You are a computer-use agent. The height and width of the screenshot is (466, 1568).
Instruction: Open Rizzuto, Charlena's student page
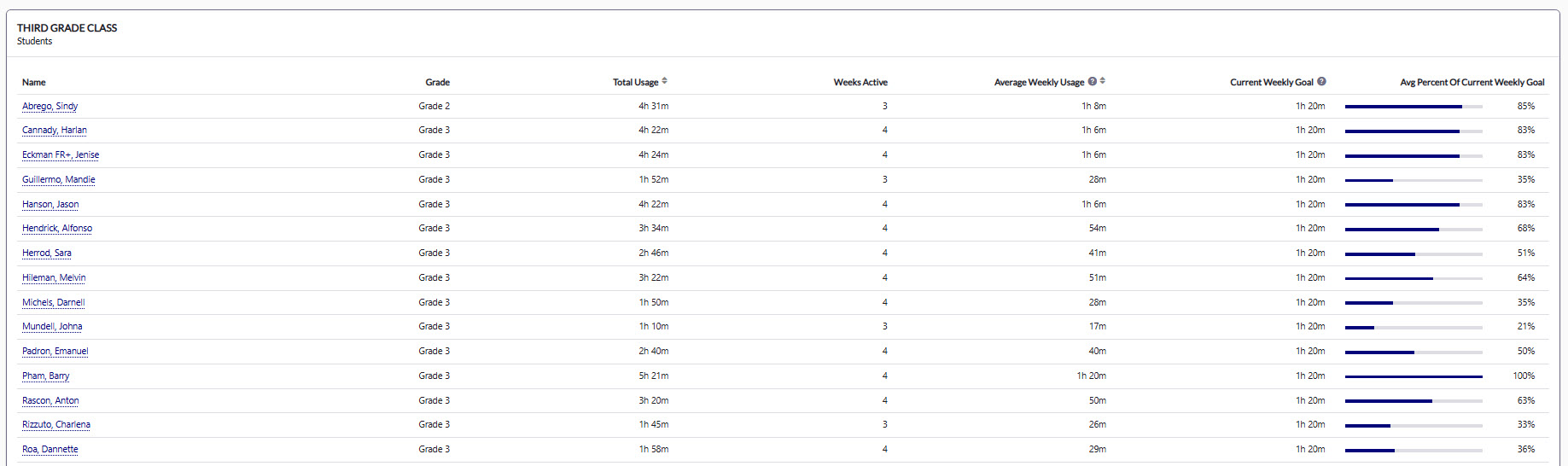tap(55, 424)
